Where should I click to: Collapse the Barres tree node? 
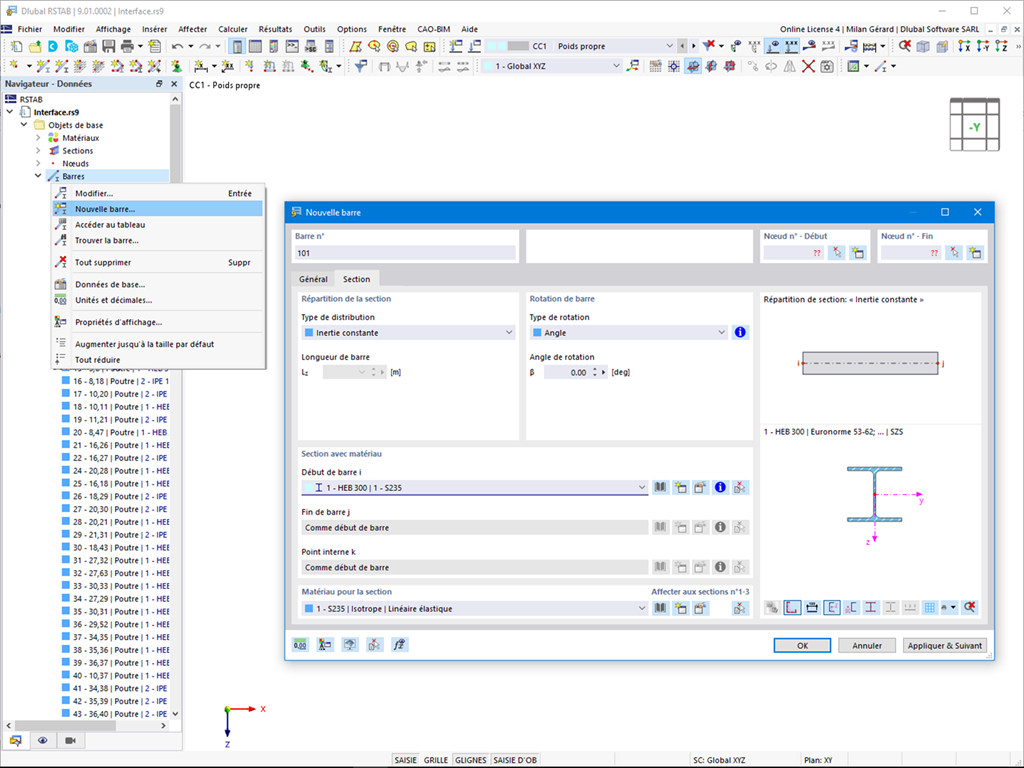(38, 176)
